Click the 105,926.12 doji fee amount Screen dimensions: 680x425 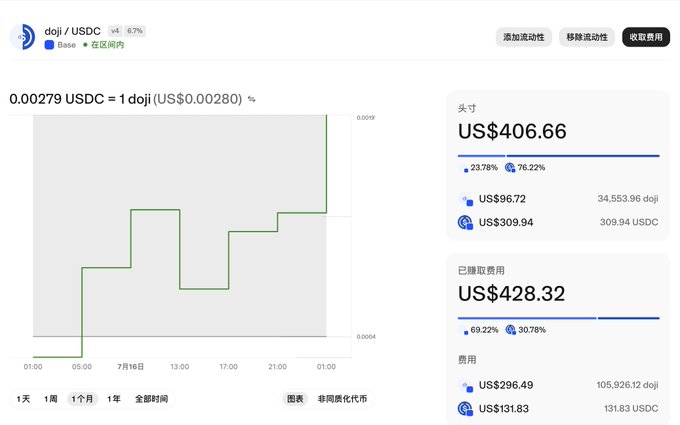point(627,385)
